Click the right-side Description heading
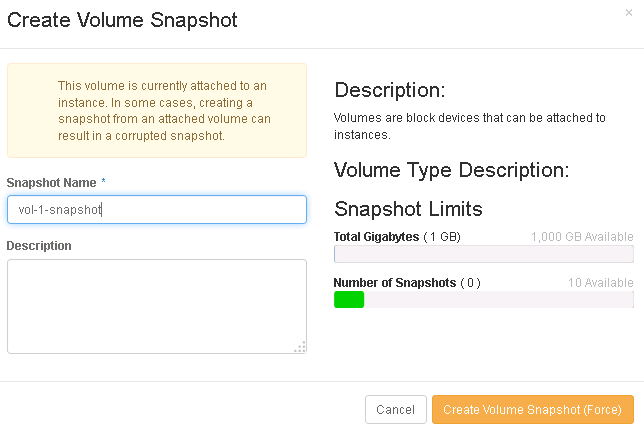This screenshot has width=644, height=432. tap(389, 90)
